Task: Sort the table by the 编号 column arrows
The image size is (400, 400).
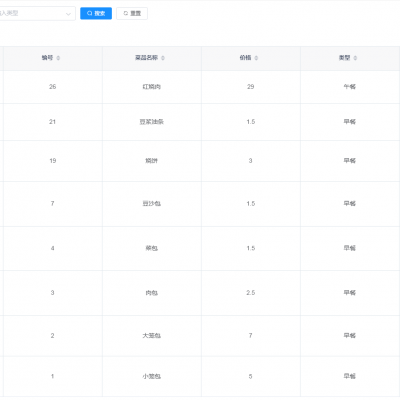Action: 58,58
